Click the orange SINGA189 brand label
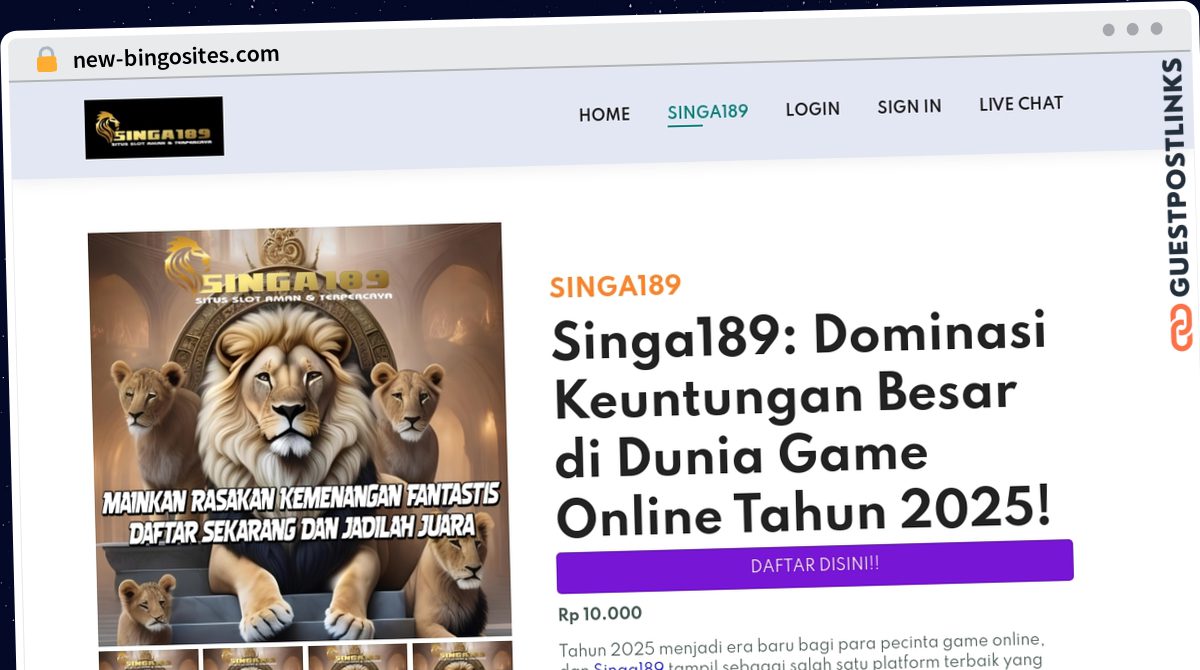 (615, 286)
